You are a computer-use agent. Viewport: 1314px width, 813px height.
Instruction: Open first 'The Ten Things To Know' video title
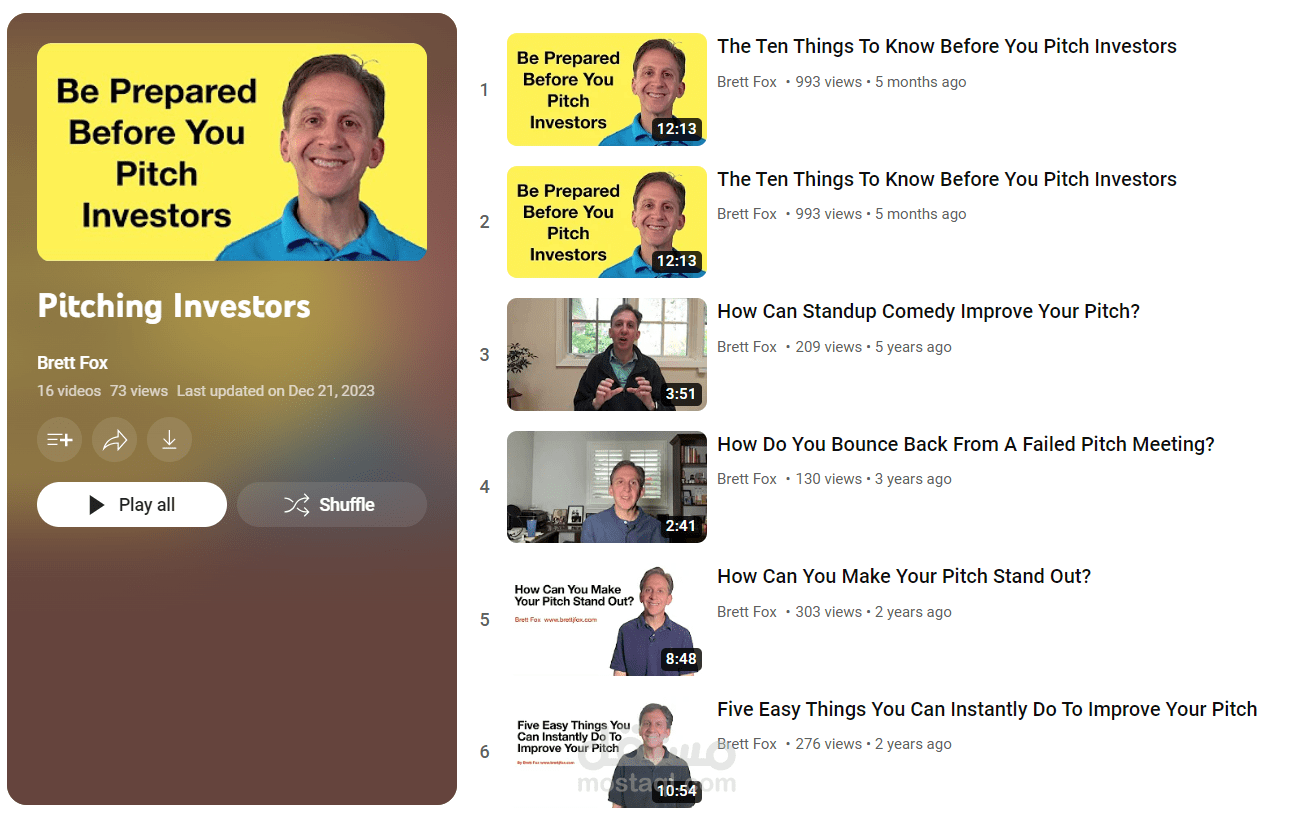click(947, 46)
